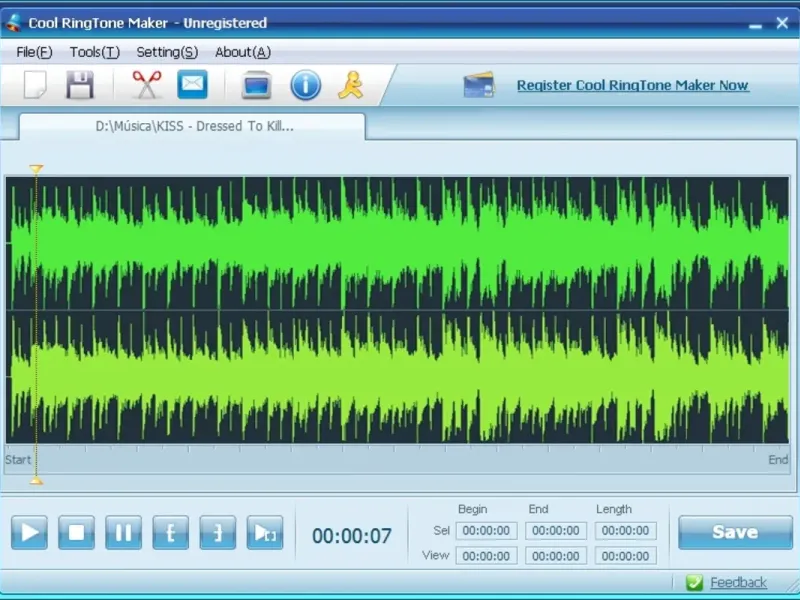
Task: Open the File(F) menu
Action: pyautogui.click(x=34, y=52)
